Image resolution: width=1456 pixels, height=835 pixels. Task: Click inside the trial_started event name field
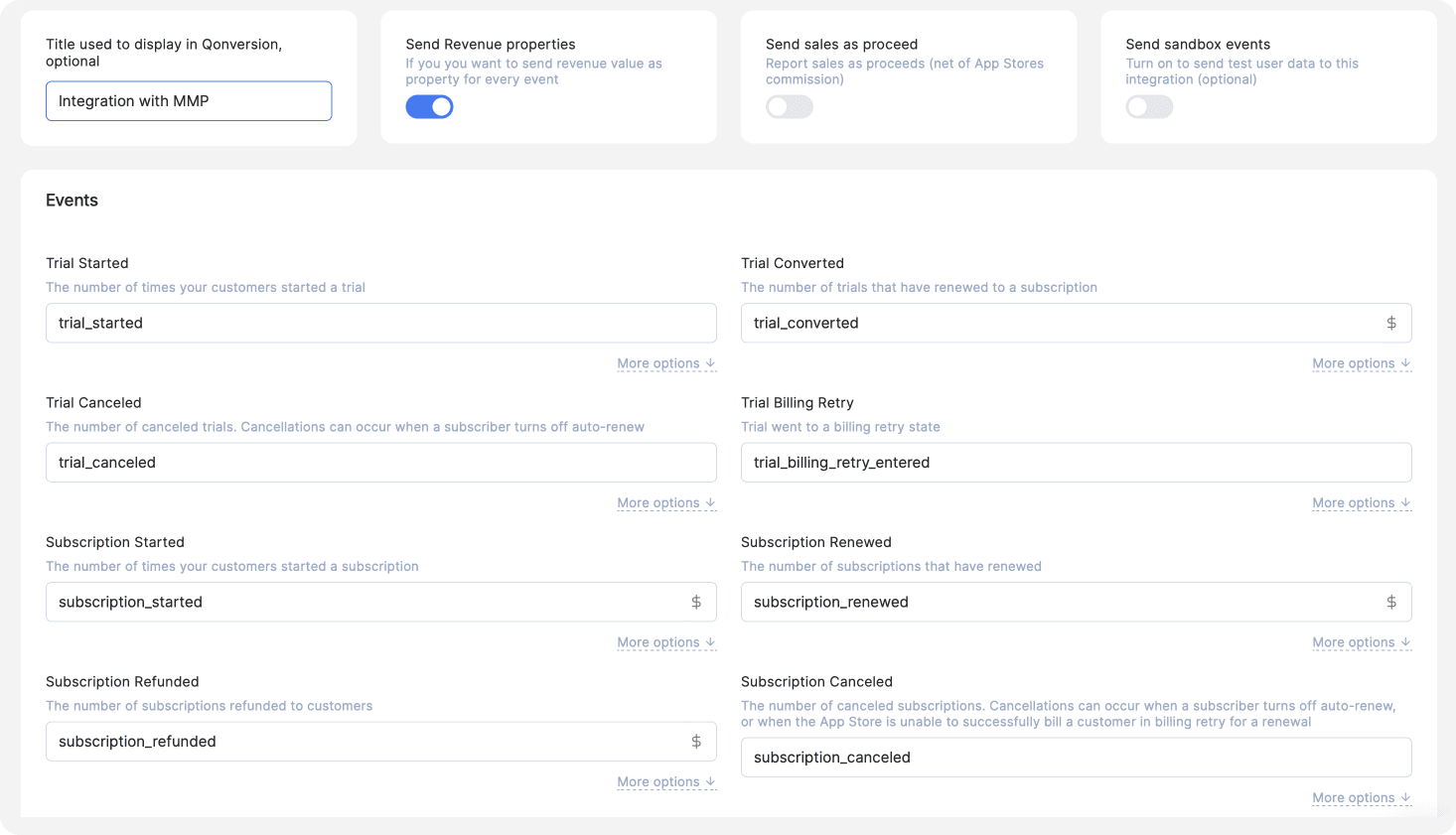pos(380,323)
